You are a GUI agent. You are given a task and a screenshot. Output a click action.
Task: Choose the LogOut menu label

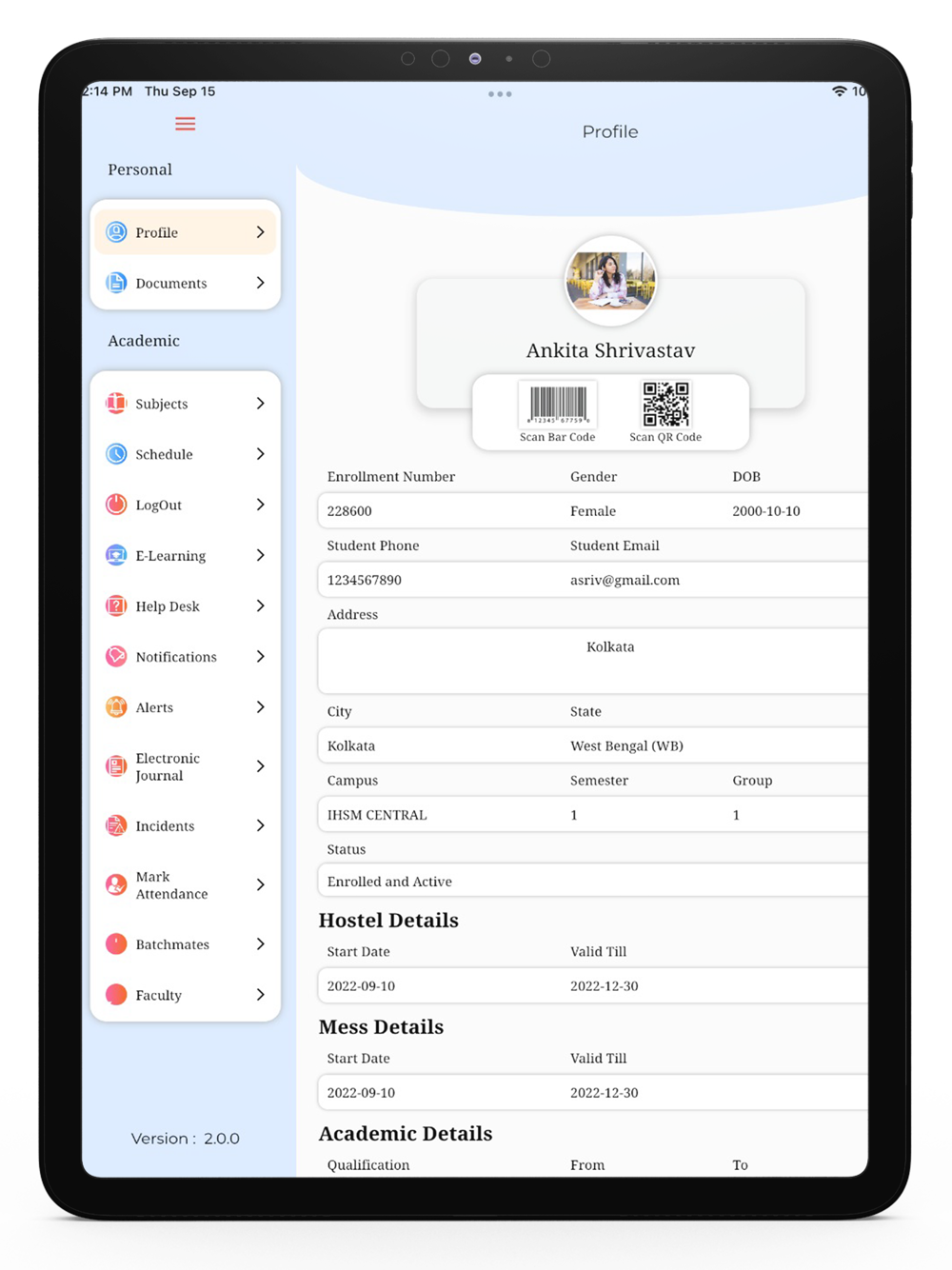pos(159,505)
